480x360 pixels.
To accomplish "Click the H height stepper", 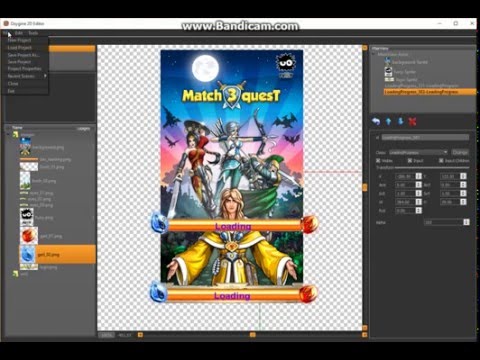I will (463, 202).
